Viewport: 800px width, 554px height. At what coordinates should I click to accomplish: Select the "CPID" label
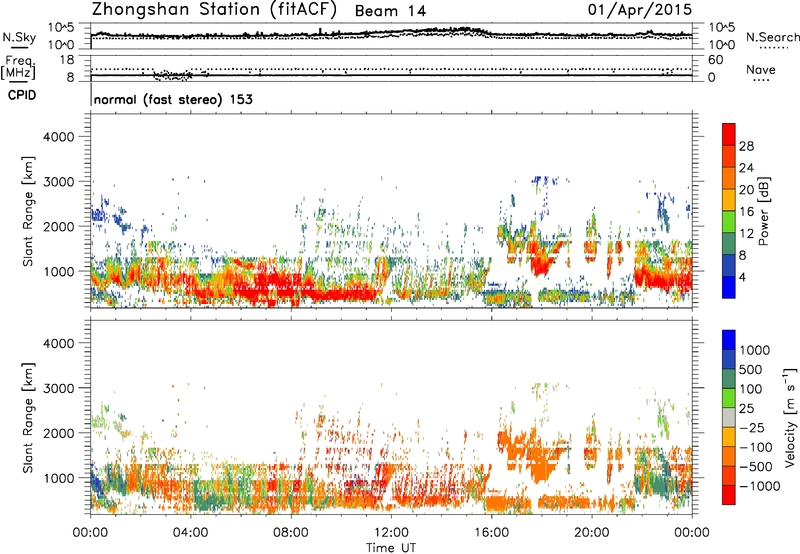pos(22,95)
